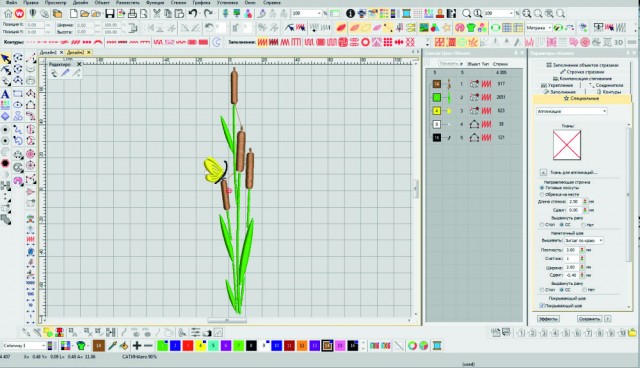
Task: Select the red color swatch in palette
Action: [188, 346]
